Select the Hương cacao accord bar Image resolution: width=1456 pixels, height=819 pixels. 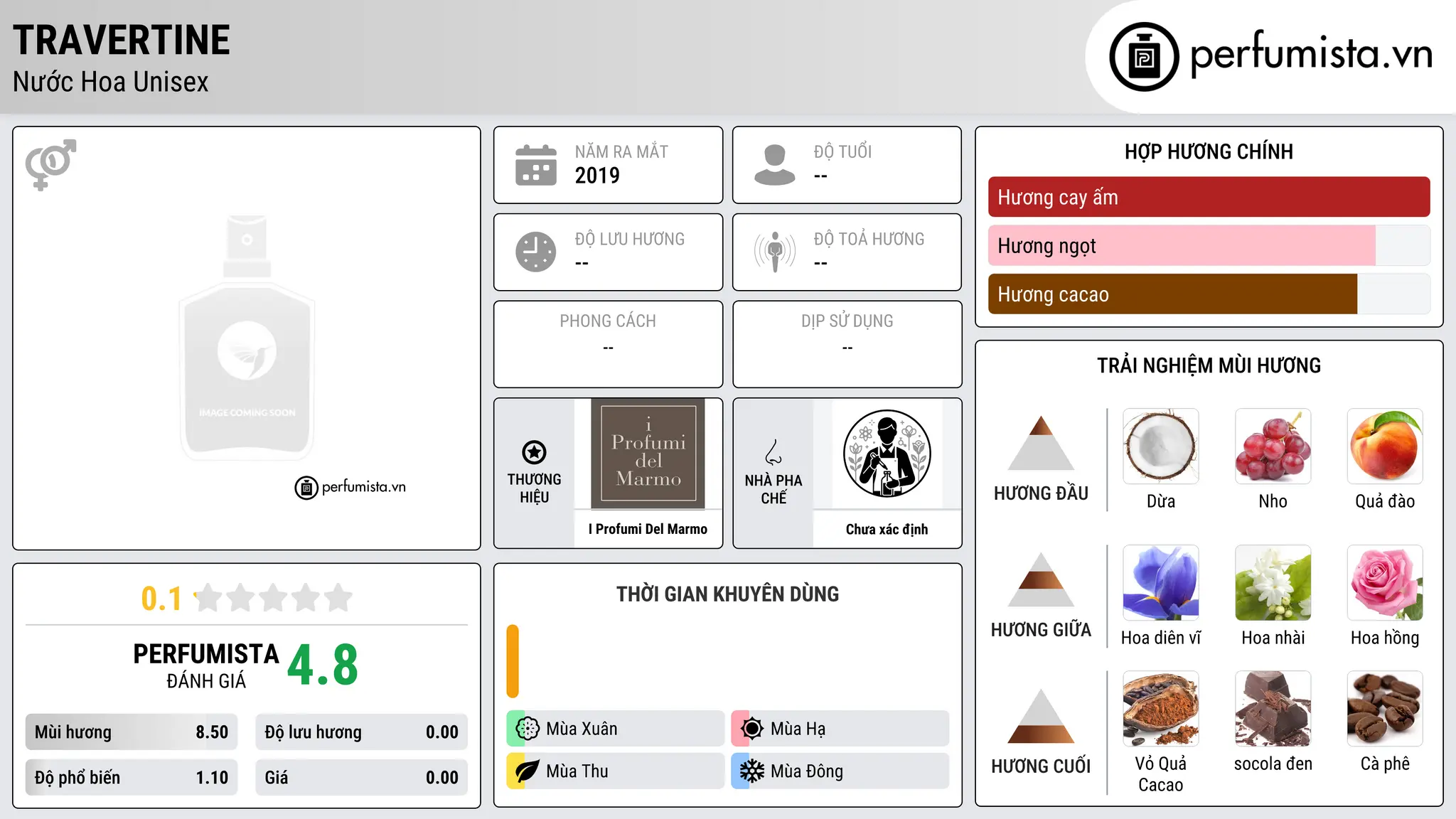tap(1209, 294)
